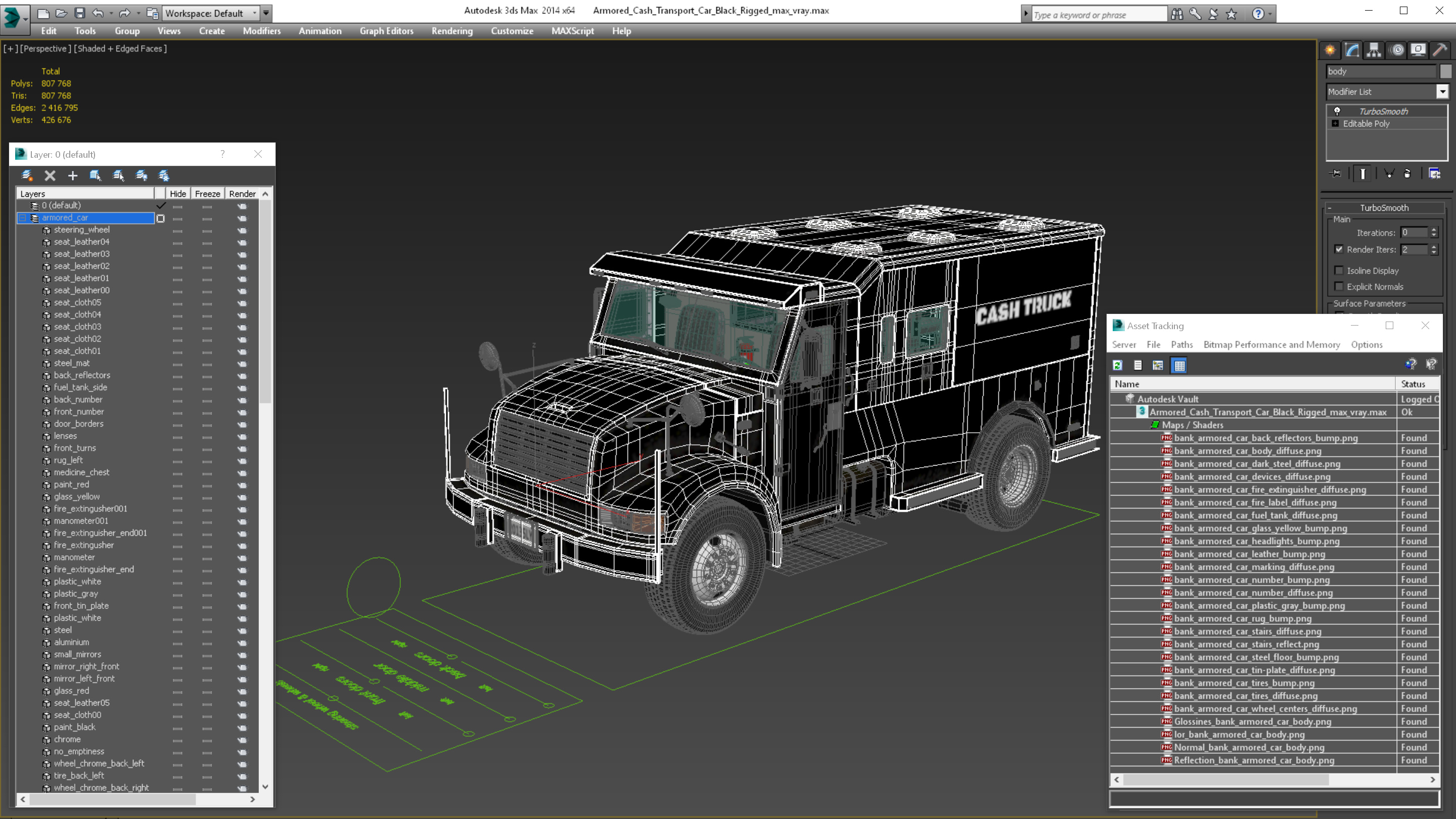Toggle Hide column for steering_wheel row

pyautogui.click(x=177, y=231)
